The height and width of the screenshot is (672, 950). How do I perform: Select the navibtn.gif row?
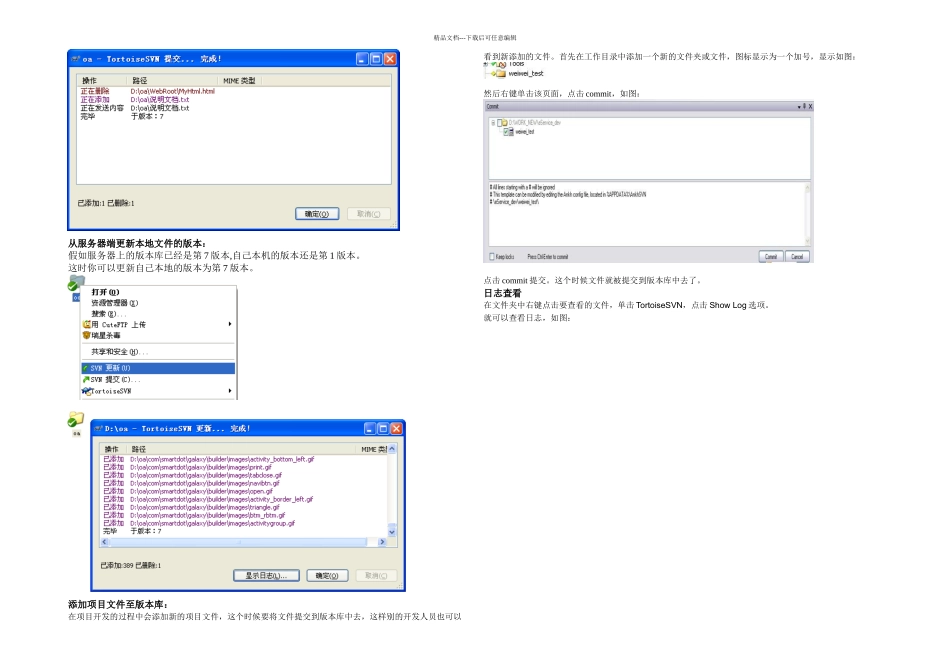191,483
